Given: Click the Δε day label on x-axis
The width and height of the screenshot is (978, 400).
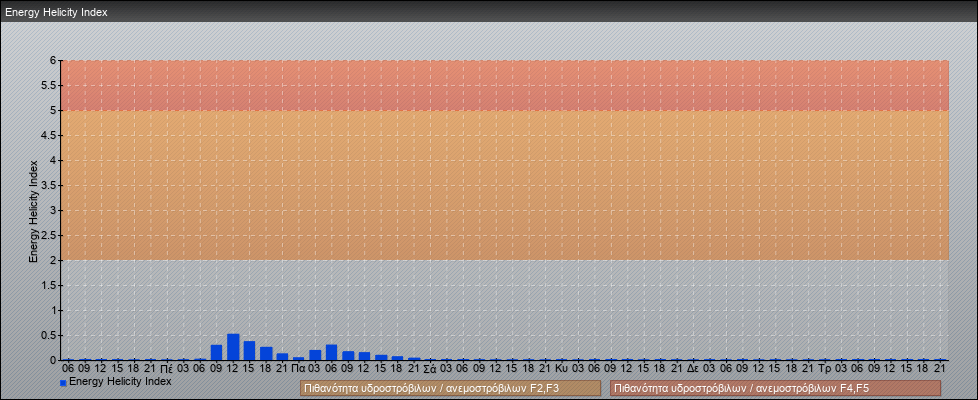Looking at the screenshot, I should tap(693, 369).
